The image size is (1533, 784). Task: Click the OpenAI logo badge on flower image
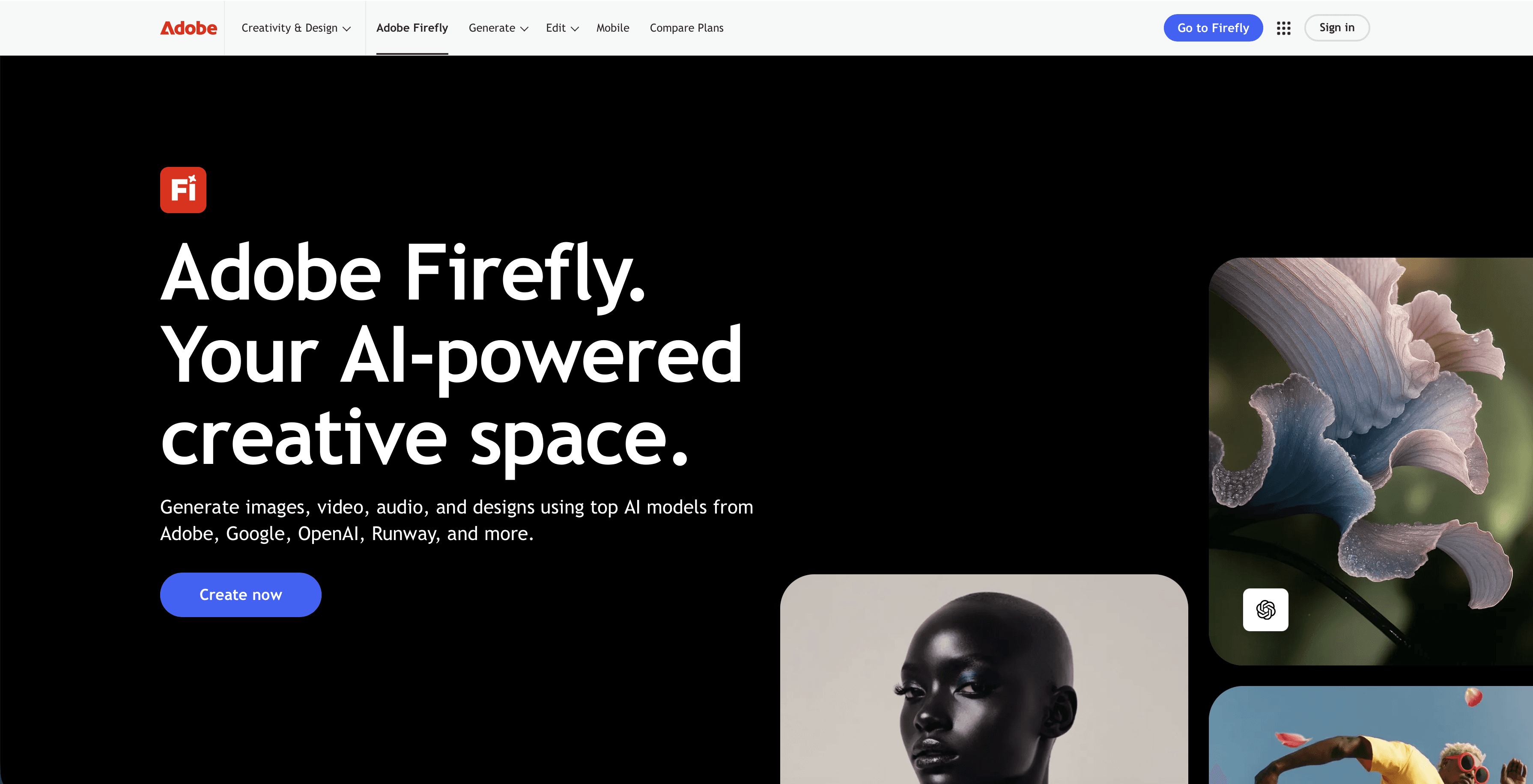click(x=1266, y=610)
